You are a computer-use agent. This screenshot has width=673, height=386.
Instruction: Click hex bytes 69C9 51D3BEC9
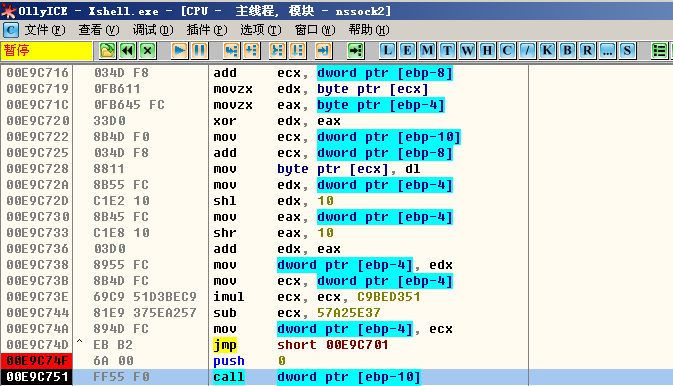pos(145,297)
